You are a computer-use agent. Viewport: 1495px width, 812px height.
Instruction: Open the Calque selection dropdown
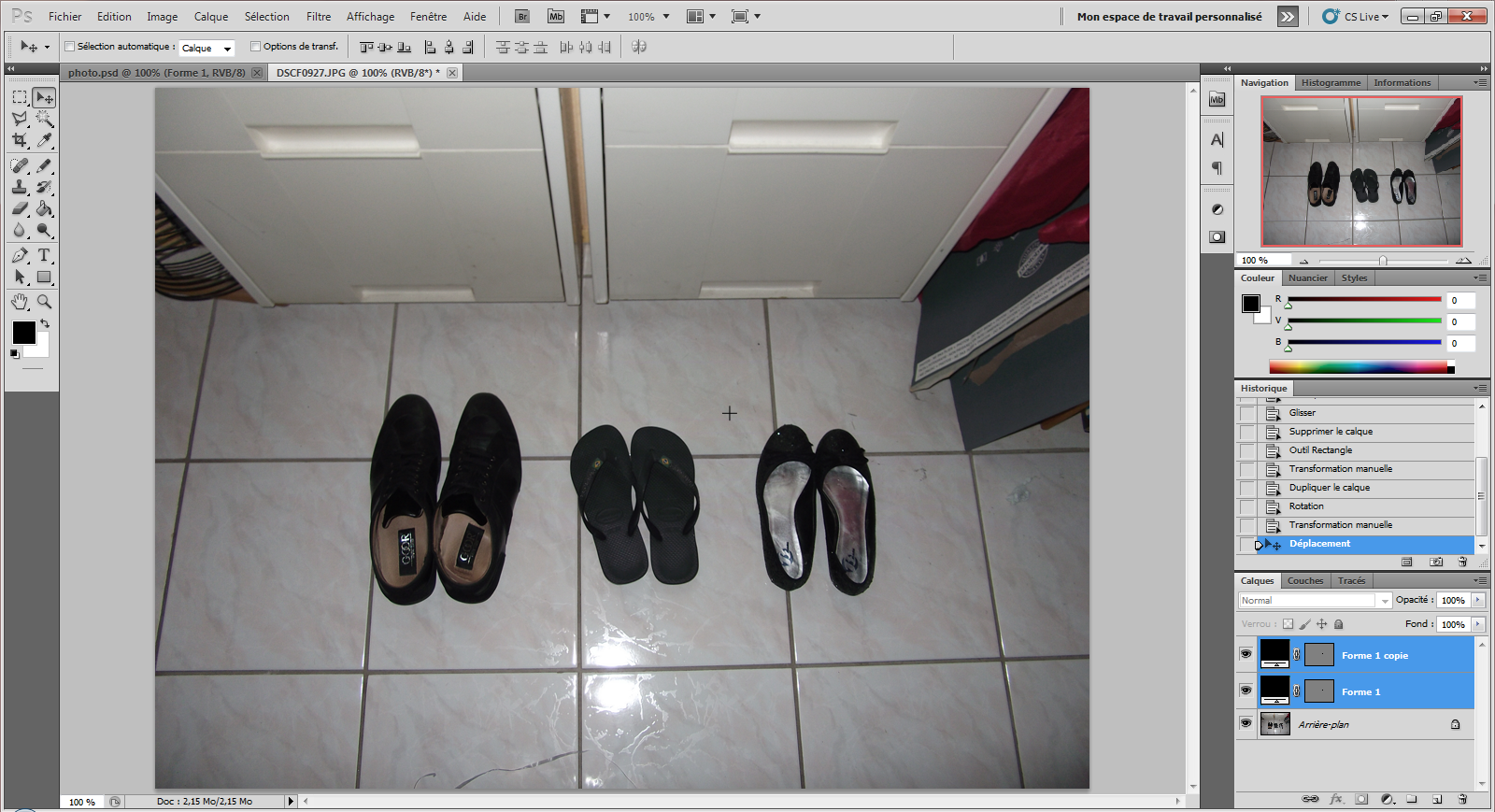pos(206,48)
